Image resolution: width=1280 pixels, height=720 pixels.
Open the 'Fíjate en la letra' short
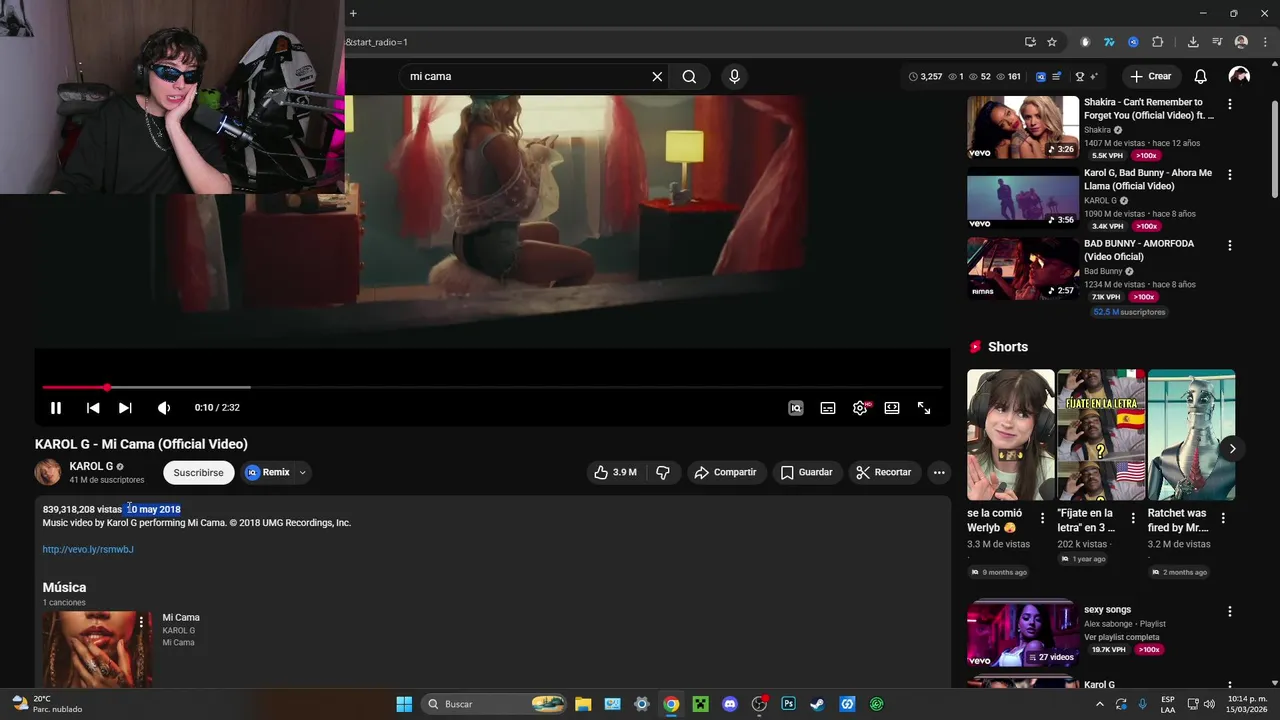tap(1101, 435)
